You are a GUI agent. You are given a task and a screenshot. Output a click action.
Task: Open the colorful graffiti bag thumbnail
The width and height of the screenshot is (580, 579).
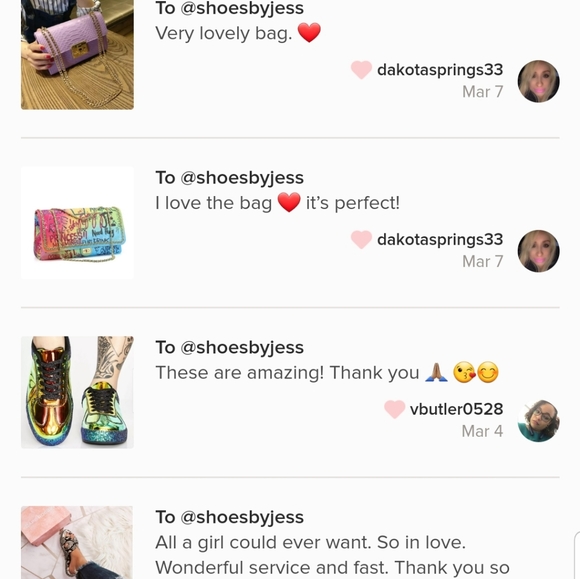point(77,223)
